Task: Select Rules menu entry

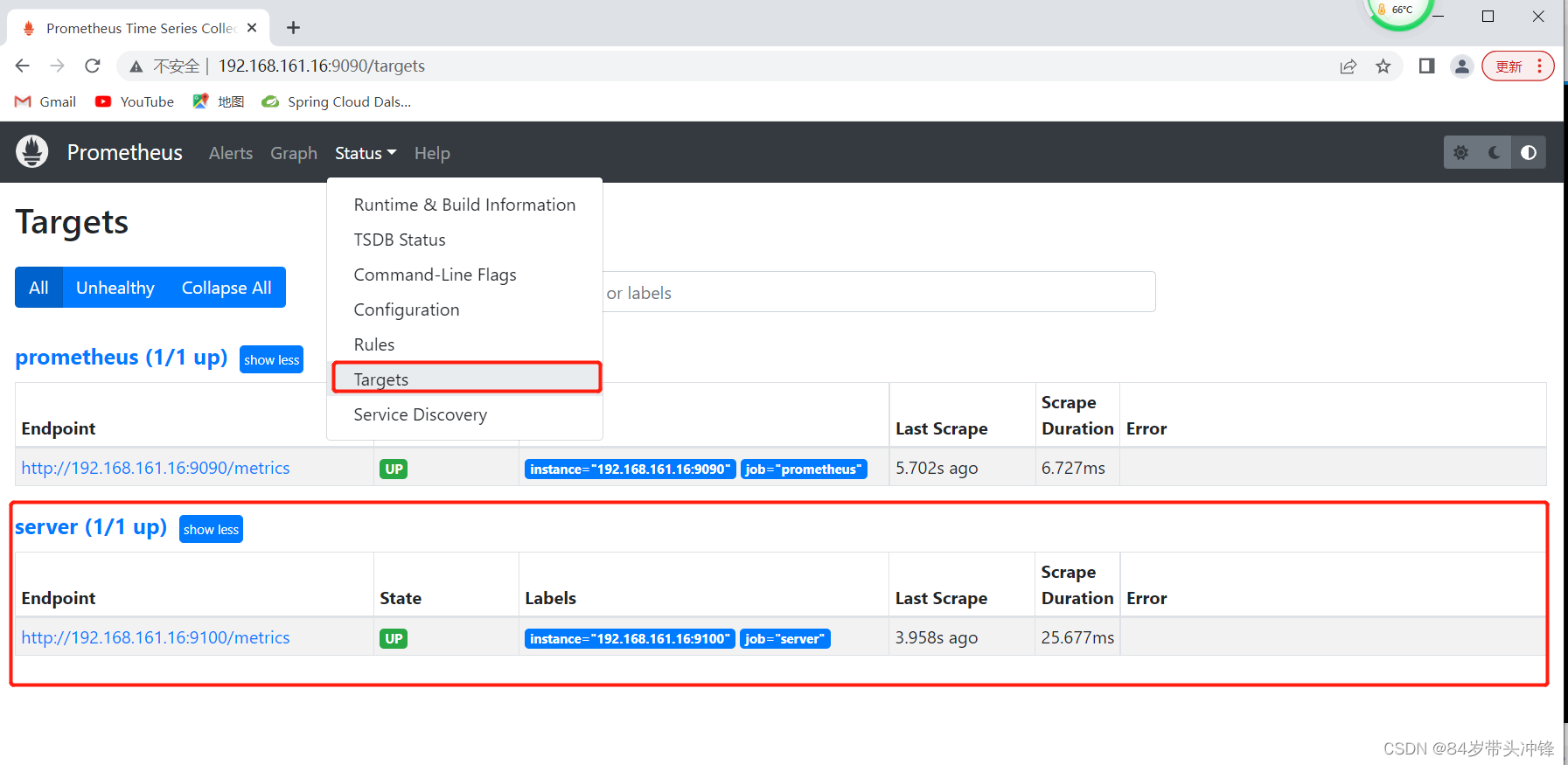Action: point(464,344)
